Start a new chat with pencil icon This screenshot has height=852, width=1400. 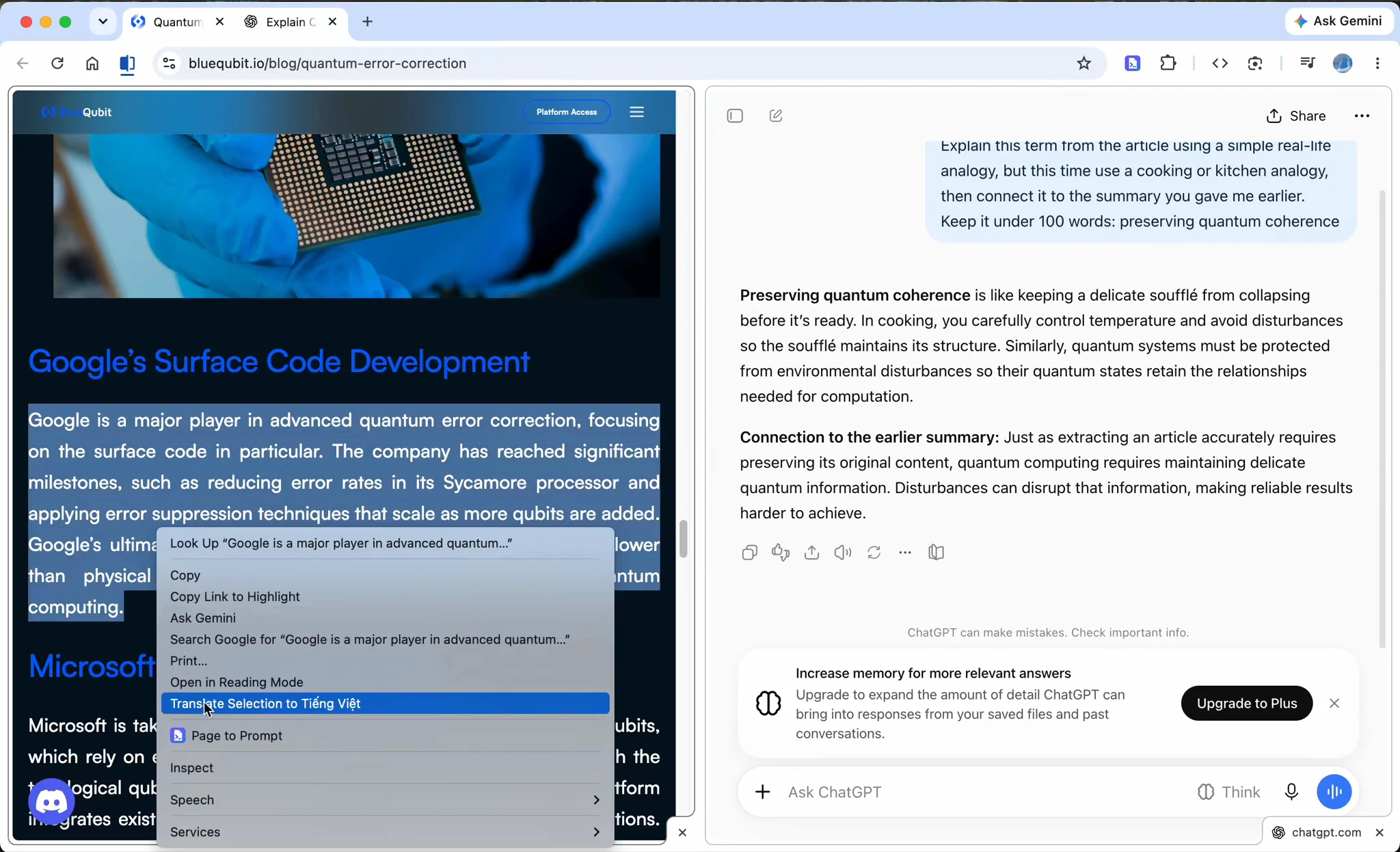[x=776, y=116]
